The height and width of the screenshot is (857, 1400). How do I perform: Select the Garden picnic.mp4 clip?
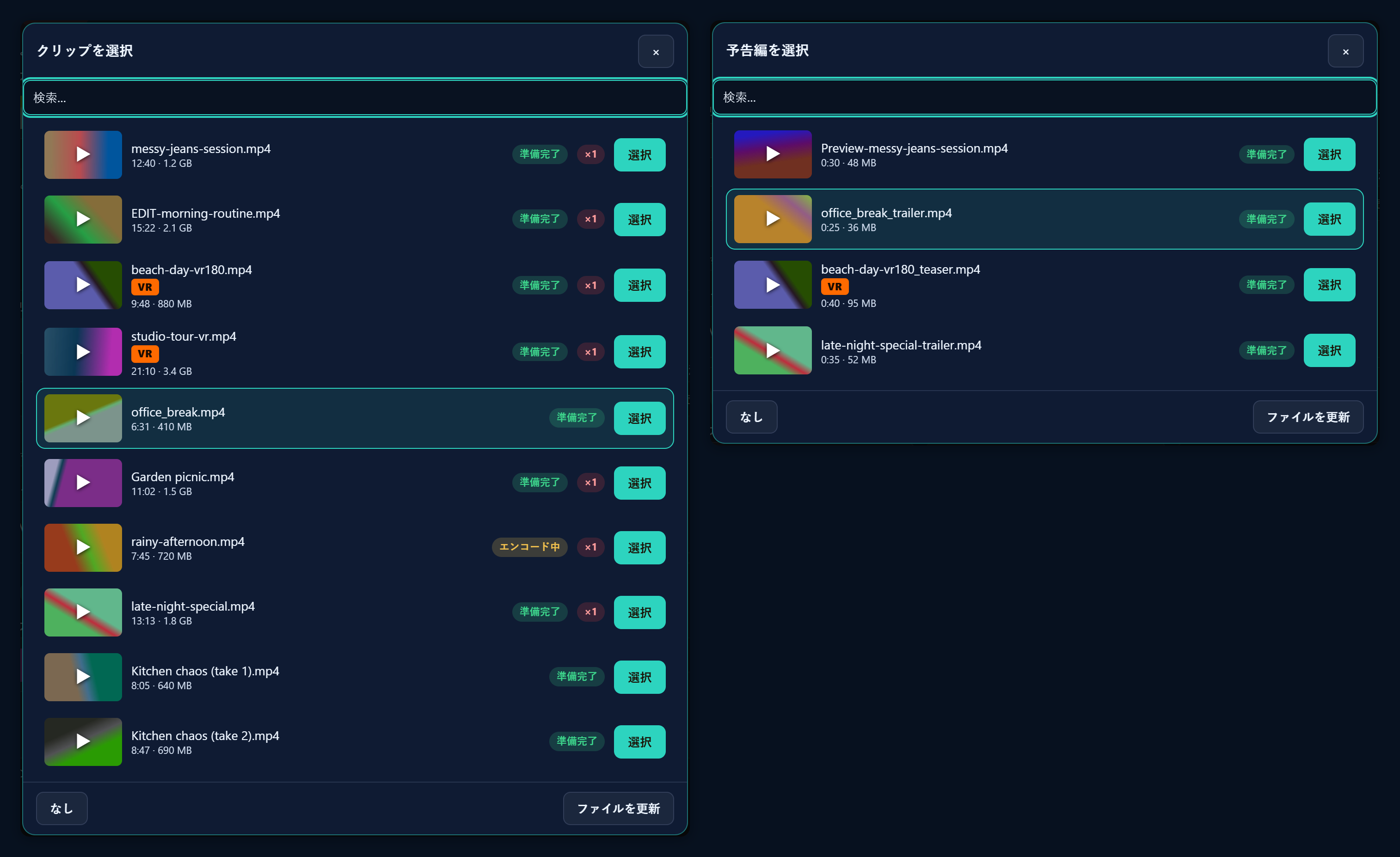click(639, 483)
